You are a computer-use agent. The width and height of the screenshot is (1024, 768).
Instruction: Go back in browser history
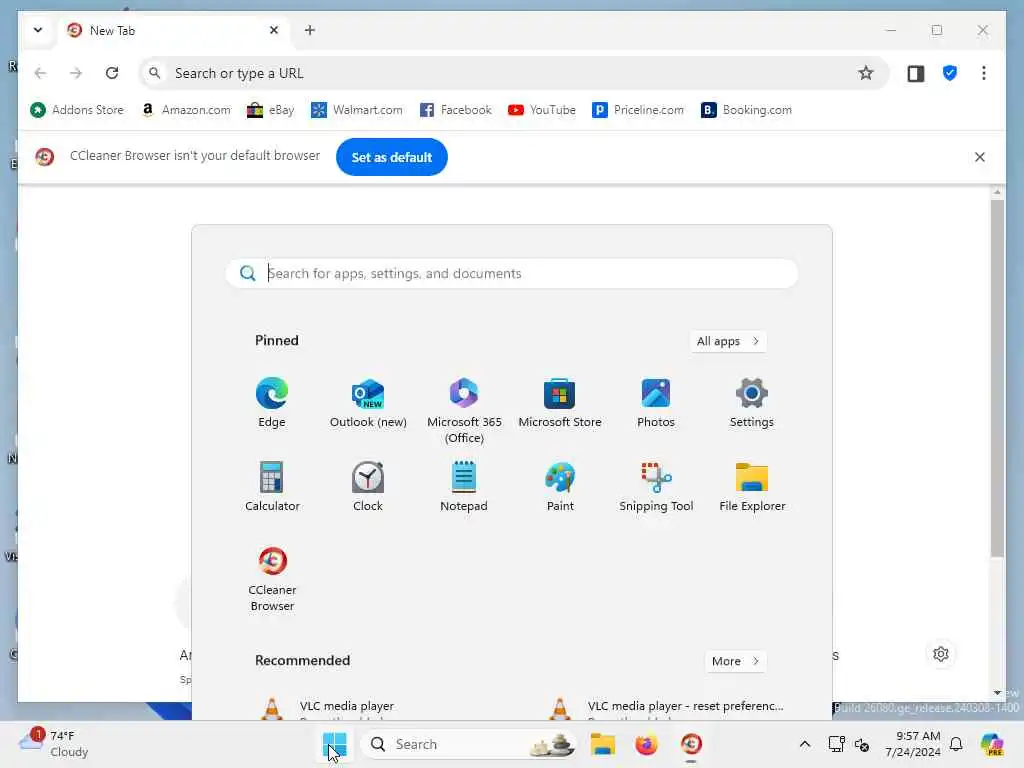pyautogui.click(x=40, y=73)
